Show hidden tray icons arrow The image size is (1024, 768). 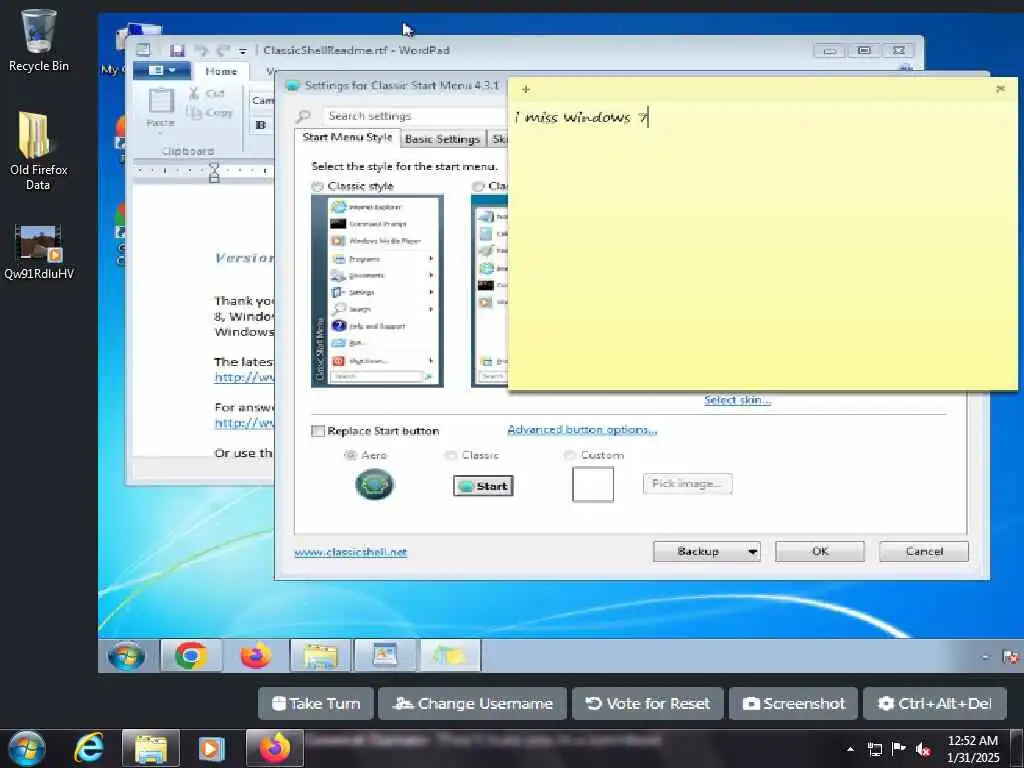click(x=850, y=749)
